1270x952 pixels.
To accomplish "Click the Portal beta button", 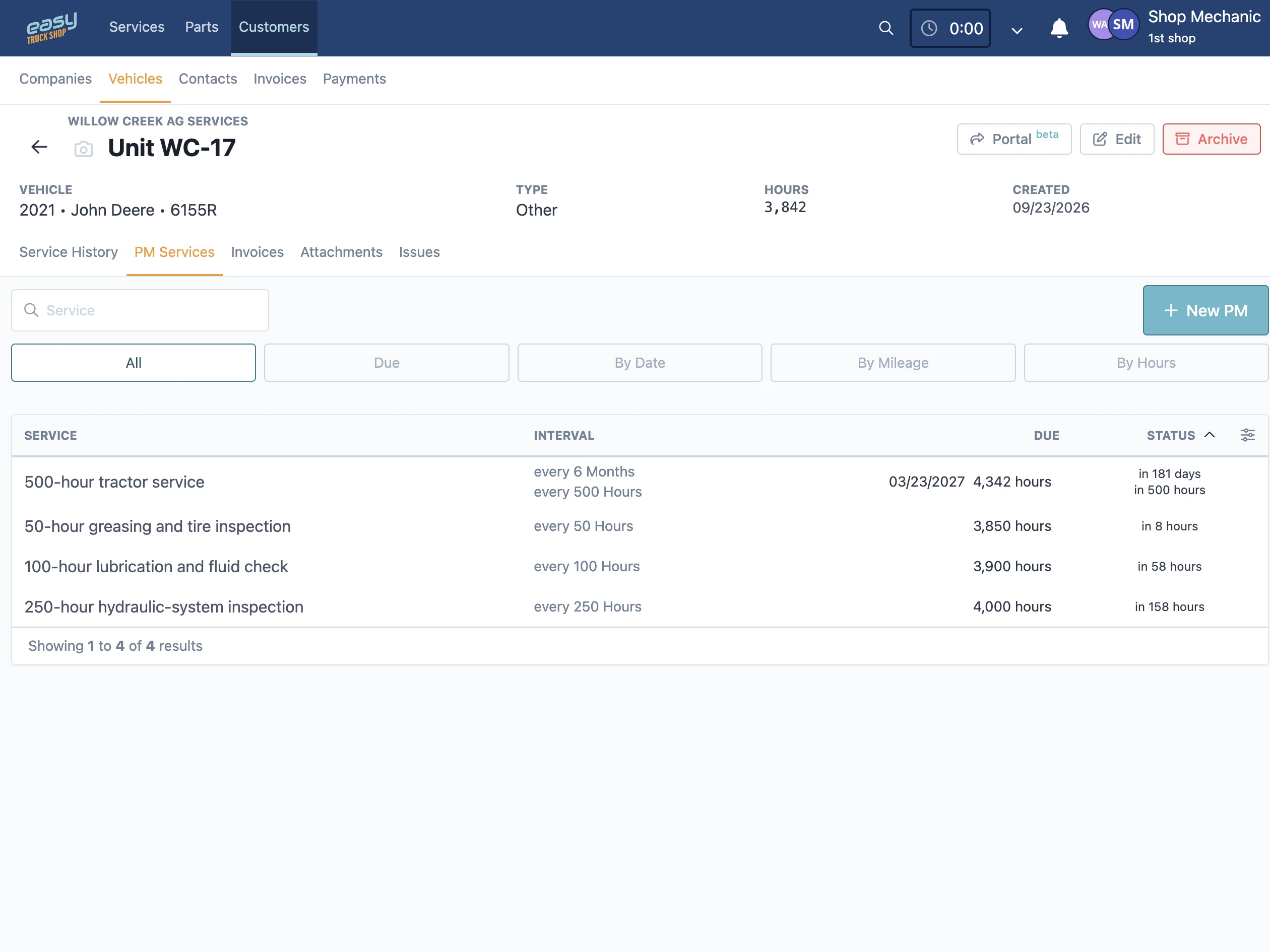I will pos(1014,139).
